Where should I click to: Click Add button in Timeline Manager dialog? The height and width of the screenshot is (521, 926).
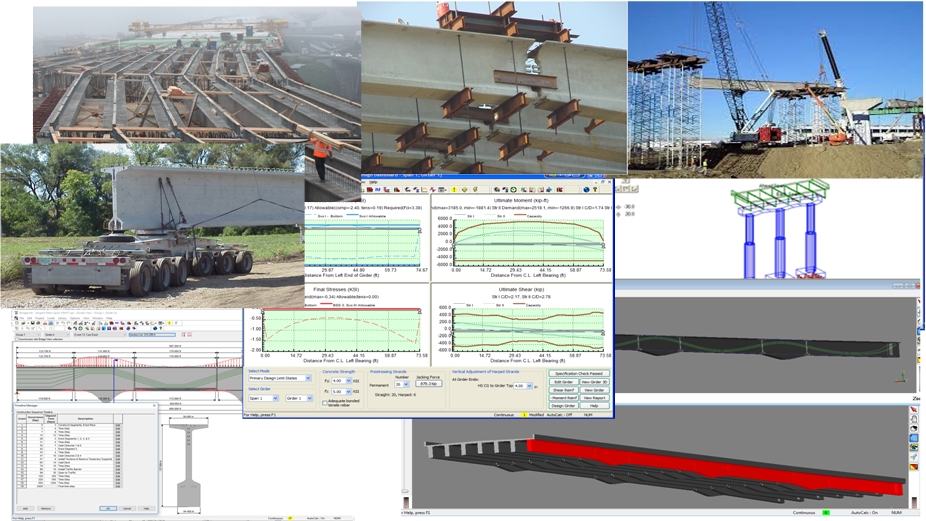(x=25, y=509)
